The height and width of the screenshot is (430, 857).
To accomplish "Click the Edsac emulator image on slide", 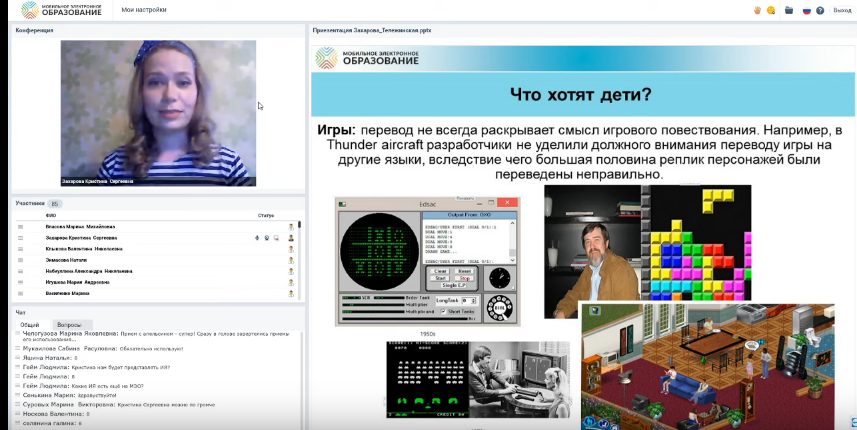I will [x=427, y=262].
